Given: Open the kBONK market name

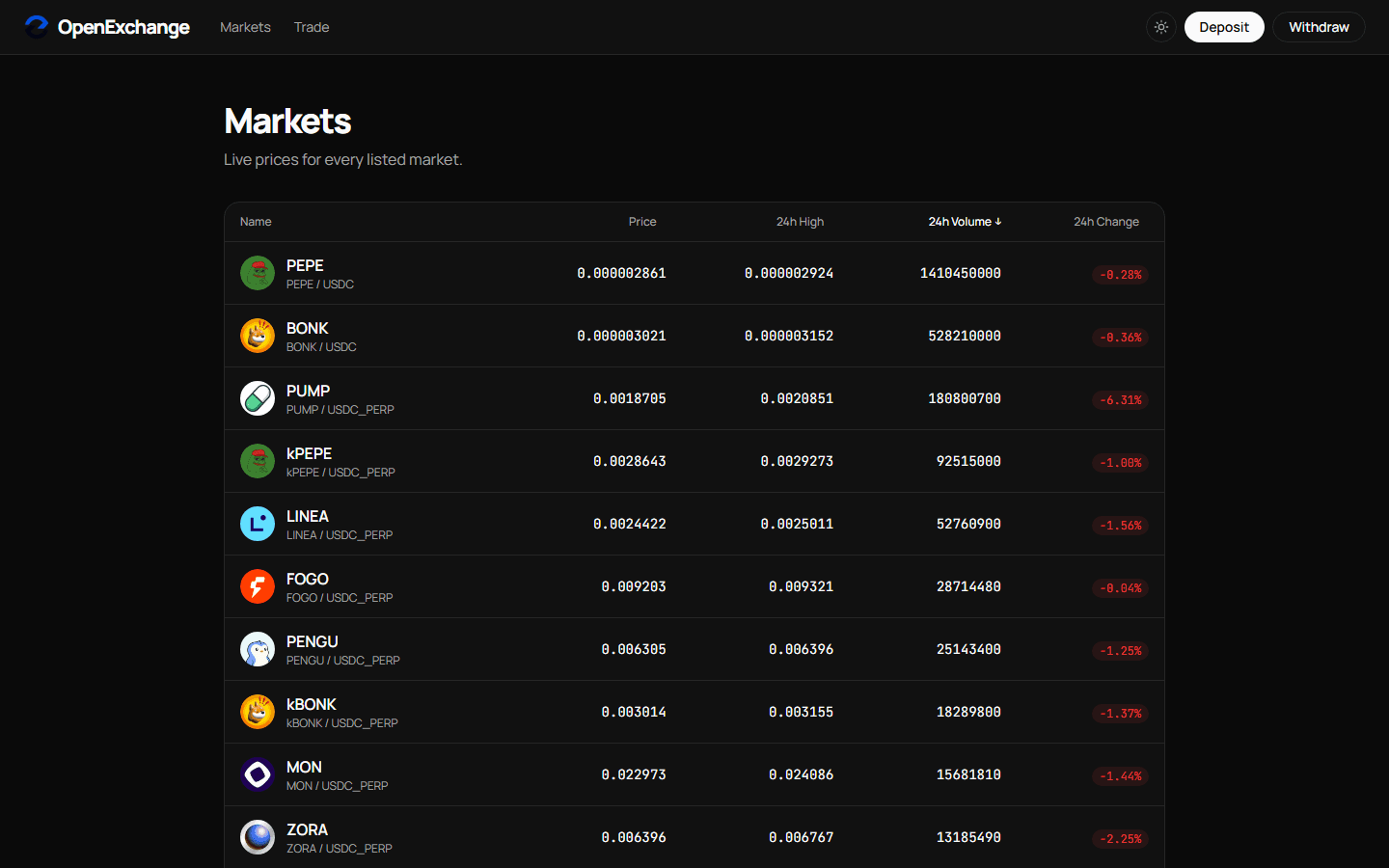Looking at the screenshot, I should pos(312,704).
